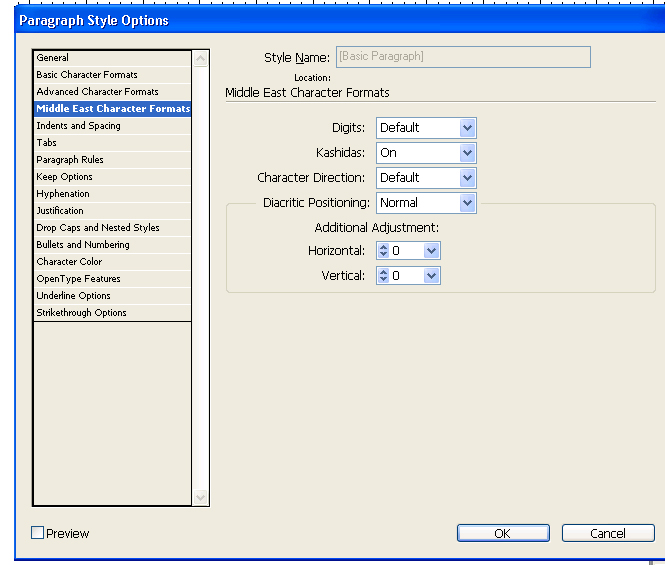Open Character Direction dropdown
Image resolution: width=665 pixels, height=565 pixels.
(467, 178)
